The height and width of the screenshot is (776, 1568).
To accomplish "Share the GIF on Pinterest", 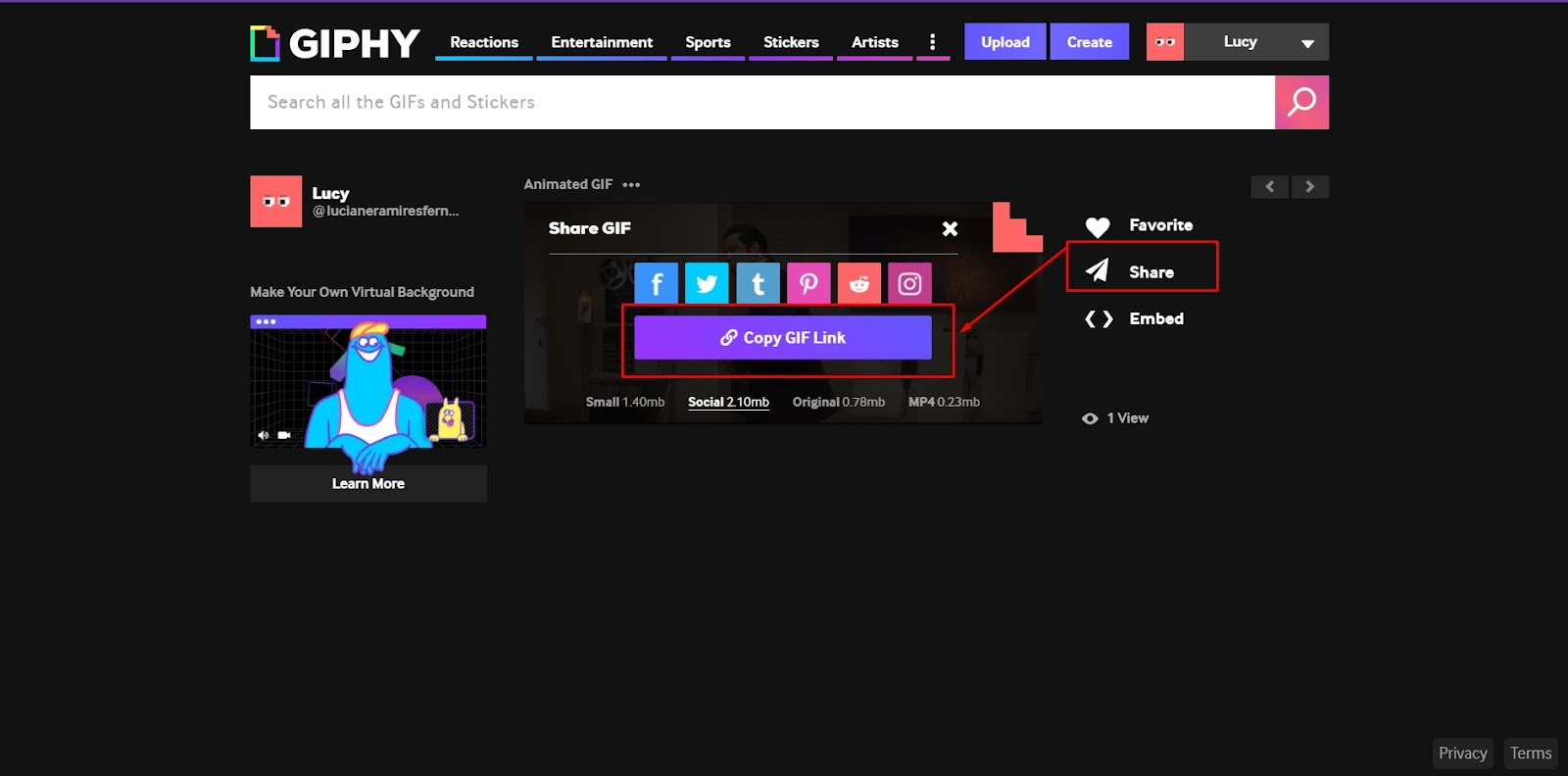I will 808,284.
